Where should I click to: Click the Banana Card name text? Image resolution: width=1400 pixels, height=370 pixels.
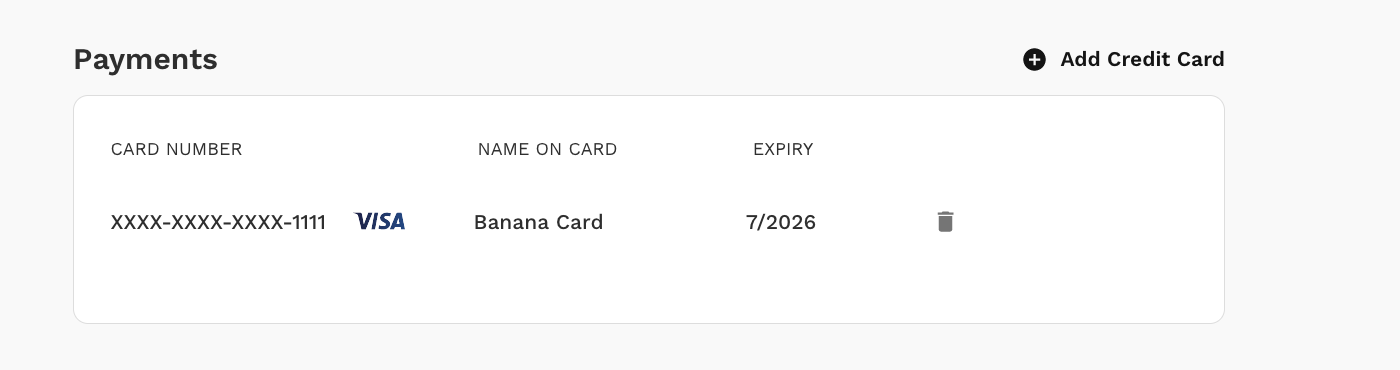point(539,222)
